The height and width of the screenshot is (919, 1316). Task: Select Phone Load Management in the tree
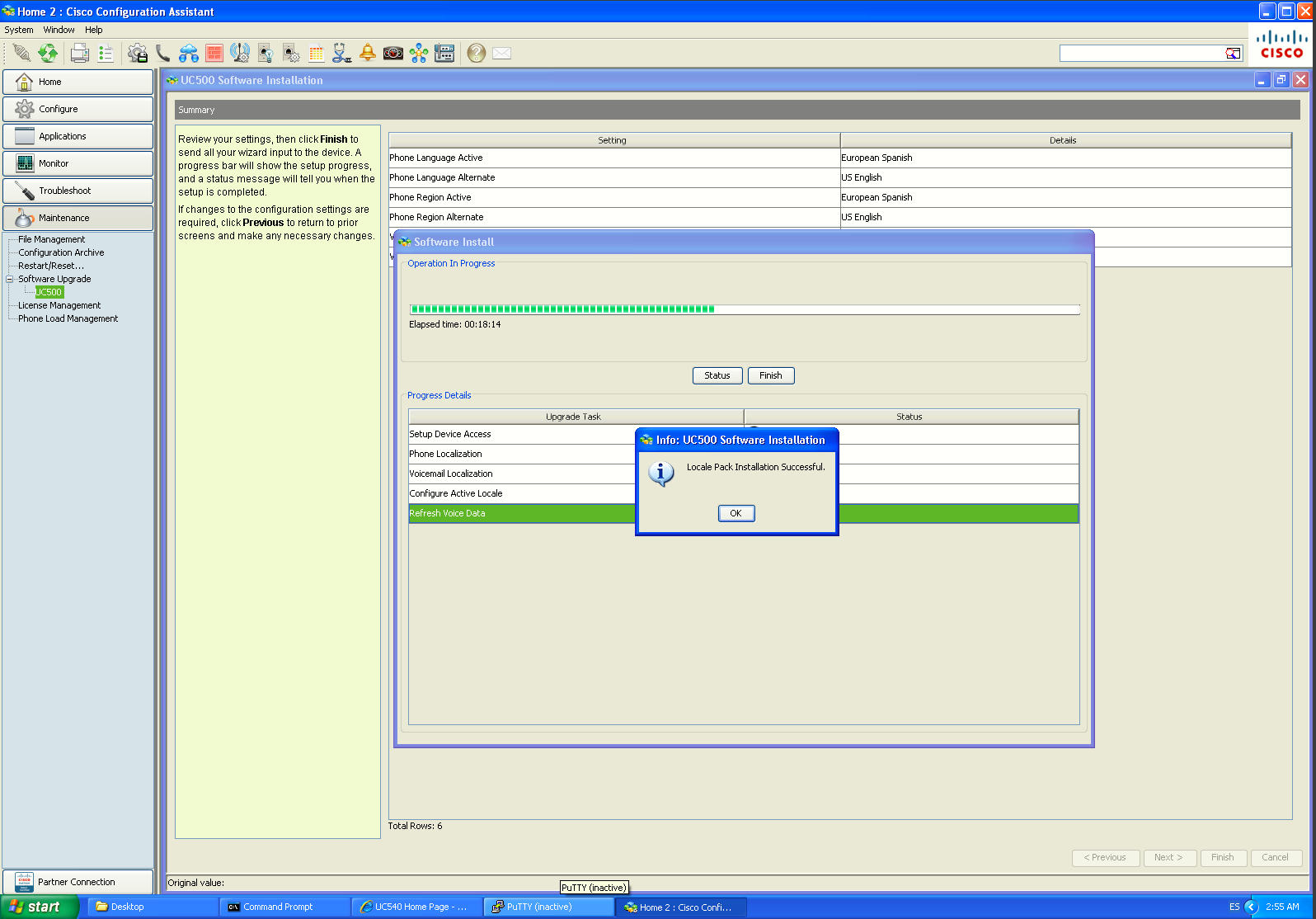click(x=68, y=318)
